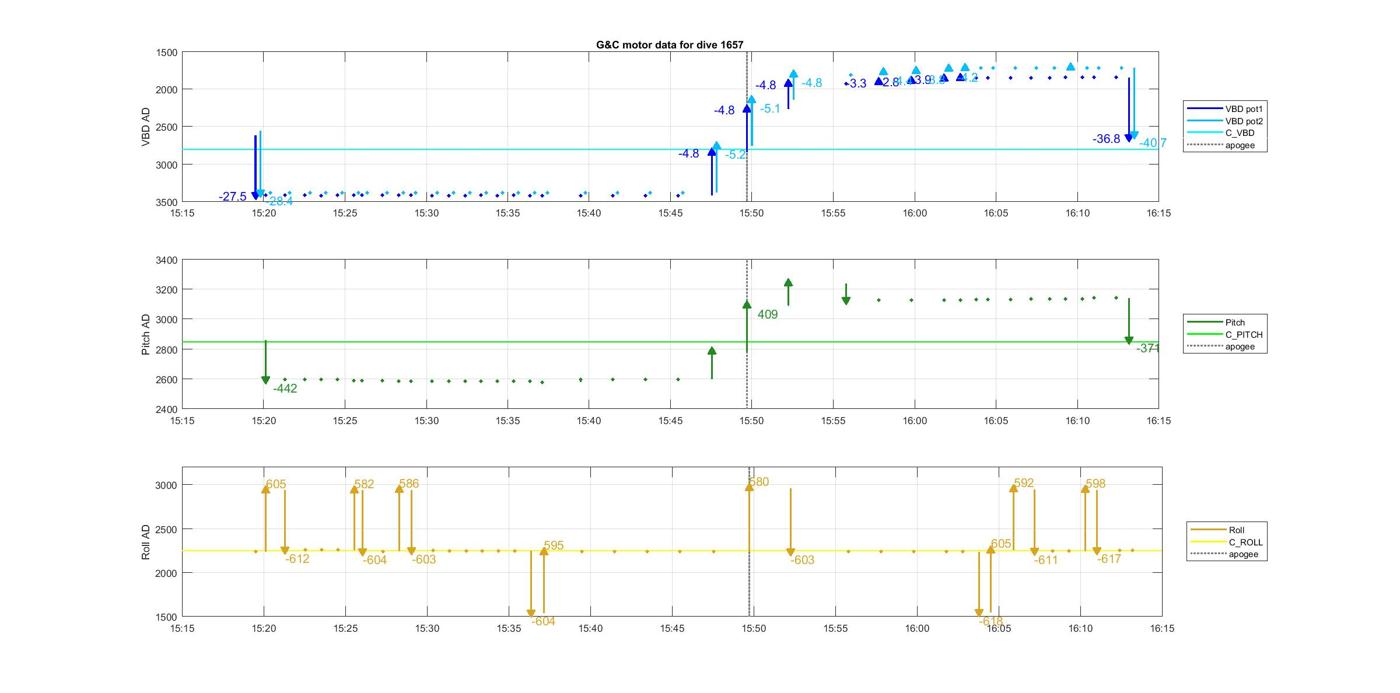Click the "586" roll data label
Image resolution: width=1400 pixels, height=693 pixels.
pyautogui.click(x=409, y=484)
